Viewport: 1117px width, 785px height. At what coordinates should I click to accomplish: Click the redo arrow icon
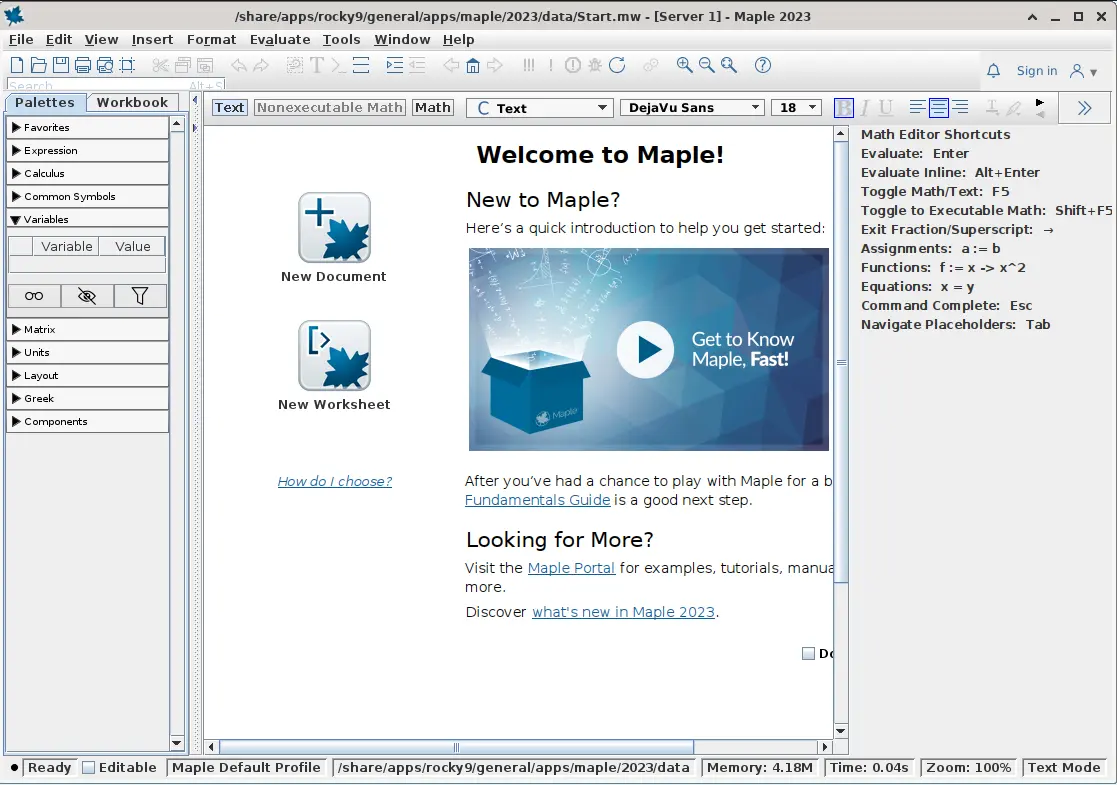(261, 66)
